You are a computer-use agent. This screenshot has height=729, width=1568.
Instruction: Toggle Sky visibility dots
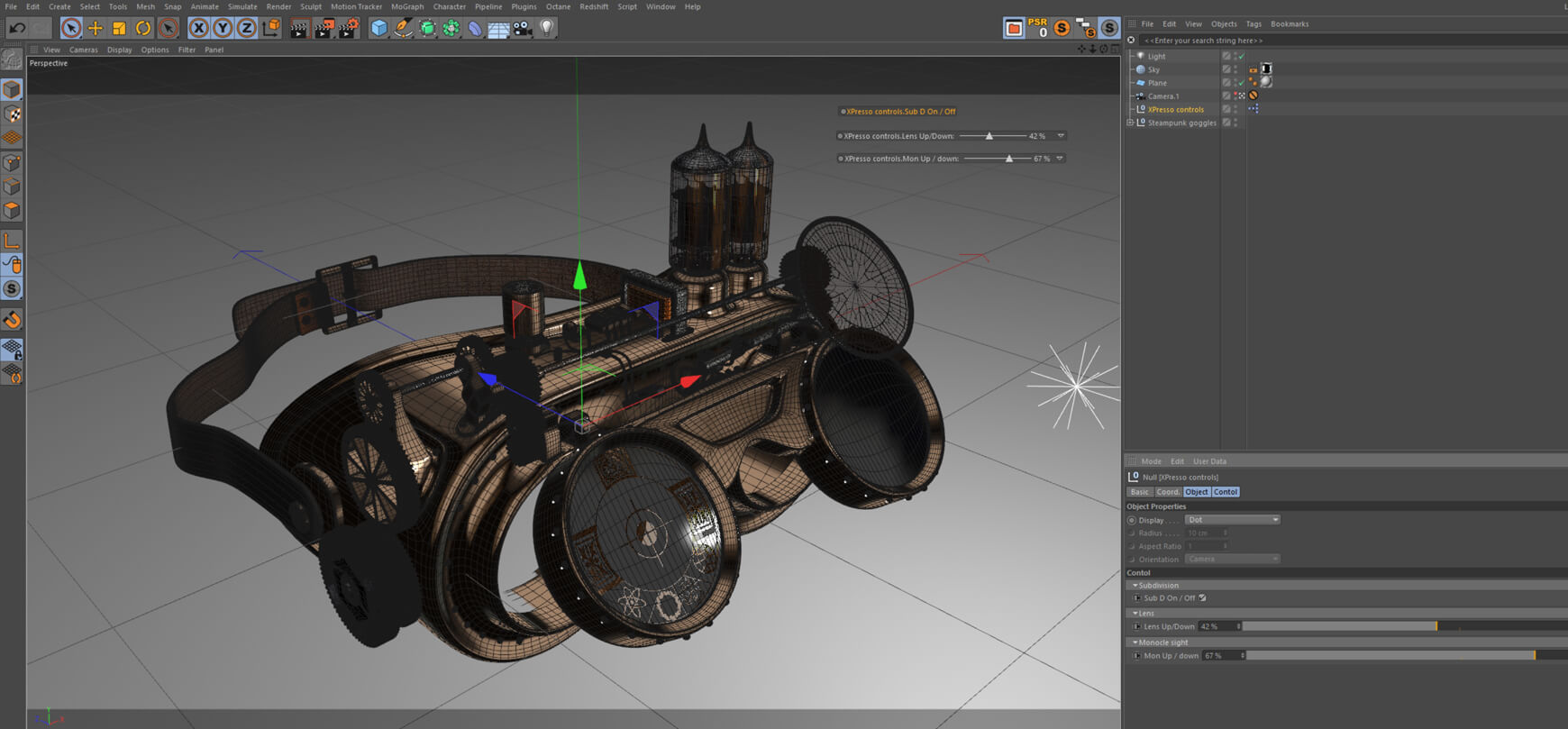click(1235, 69)
